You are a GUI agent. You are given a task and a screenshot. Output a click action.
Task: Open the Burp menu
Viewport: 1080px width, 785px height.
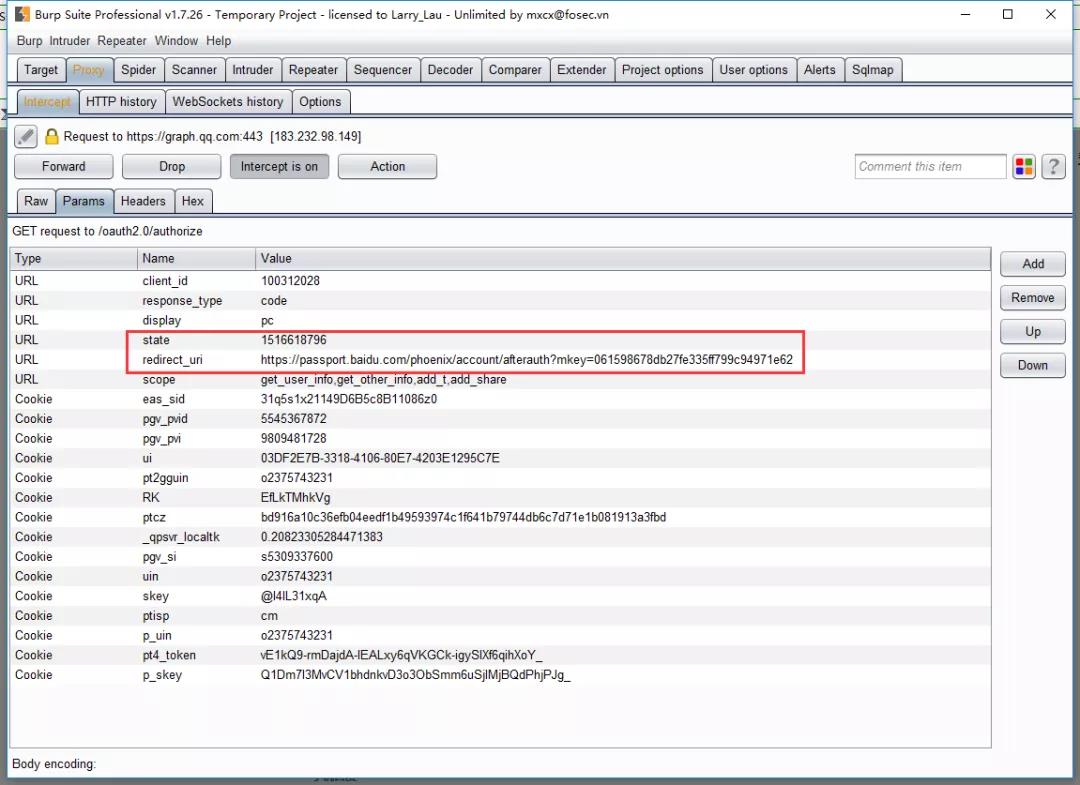click(30, 41)
